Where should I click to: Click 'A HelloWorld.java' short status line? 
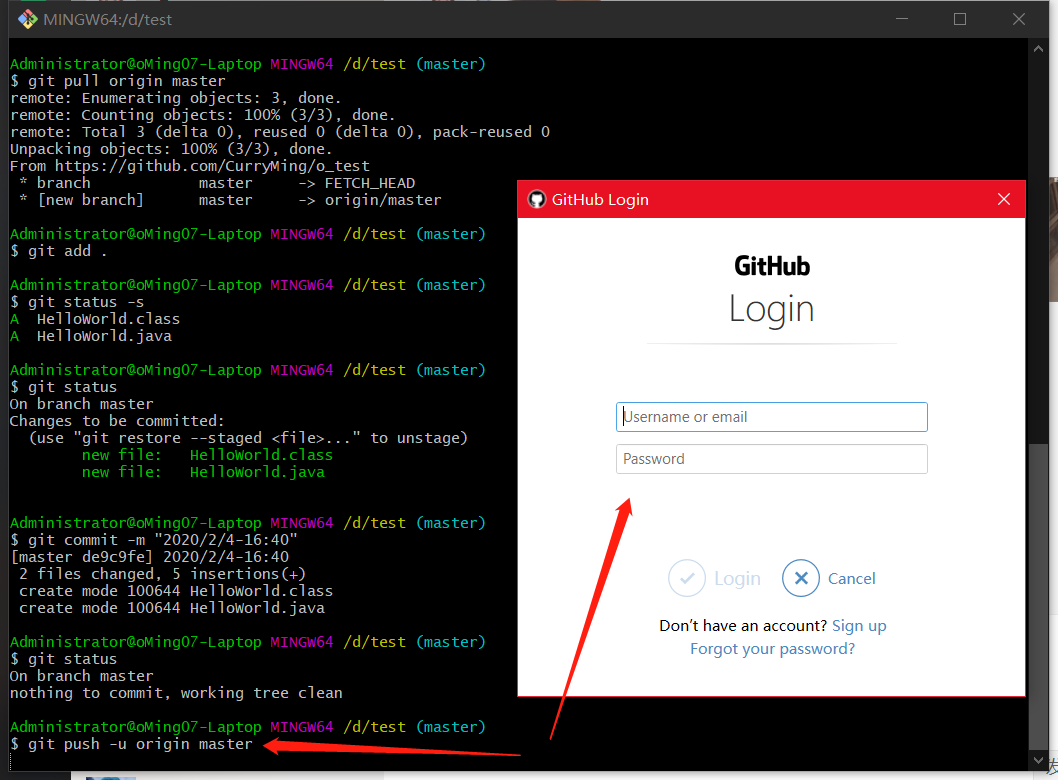pyautogui.click(x=91, y=336)
